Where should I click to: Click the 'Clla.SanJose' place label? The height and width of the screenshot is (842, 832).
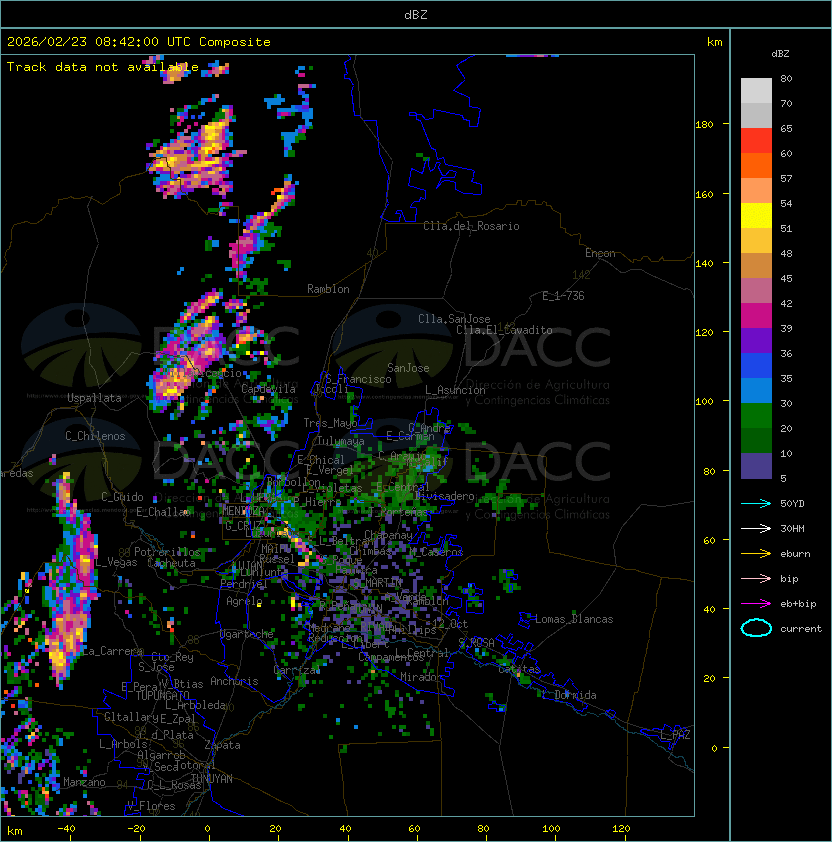(x=454, y=319)
